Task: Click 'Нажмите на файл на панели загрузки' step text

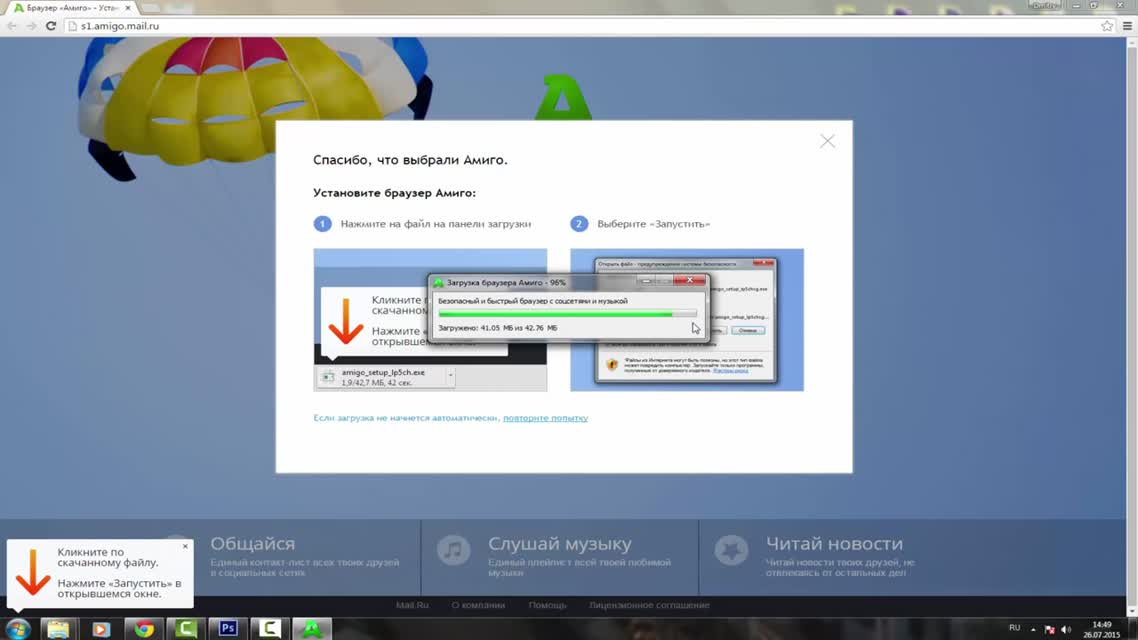Action: 435,224
